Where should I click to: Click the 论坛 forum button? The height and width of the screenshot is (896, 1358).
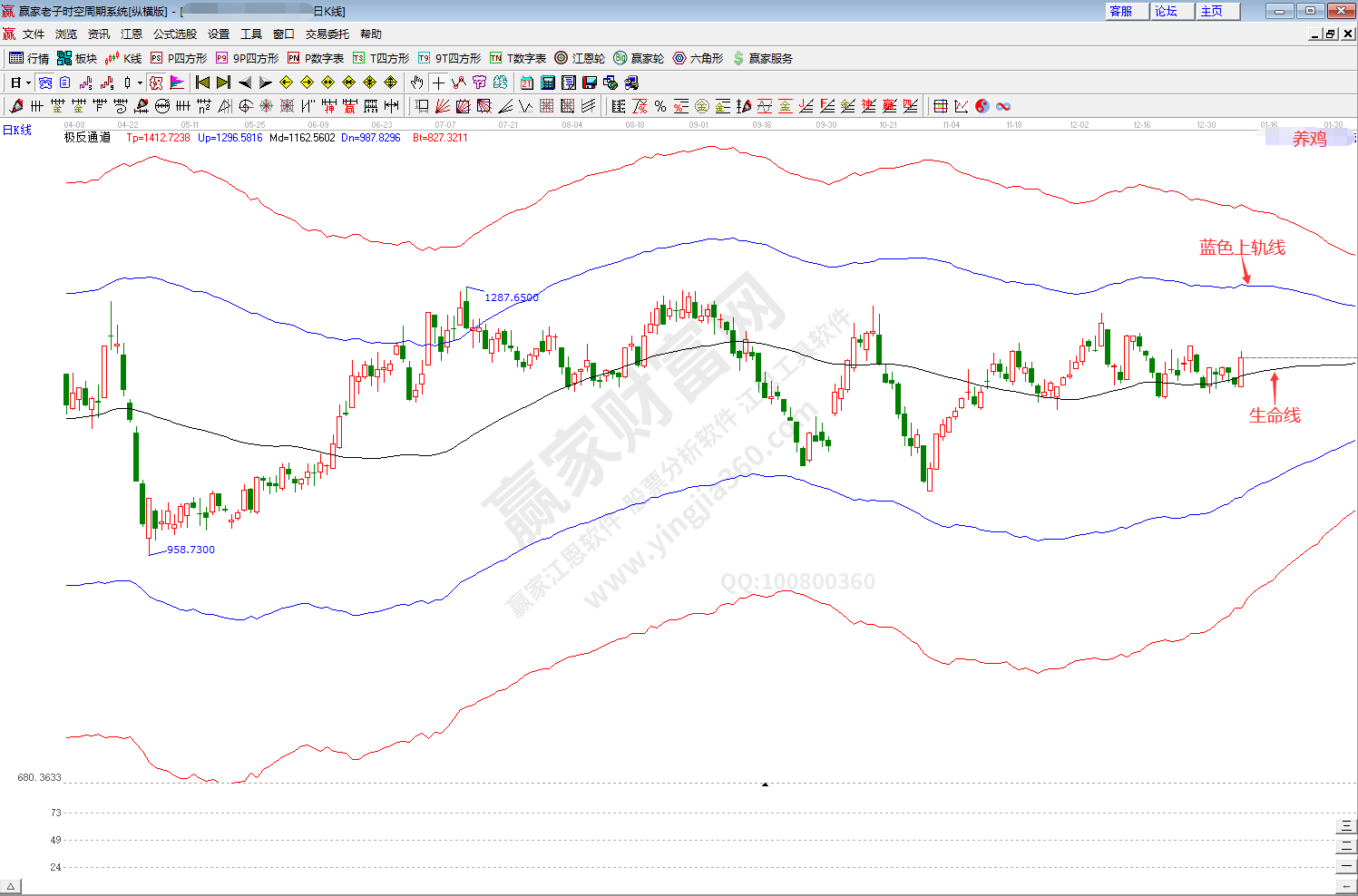[x=1167, y=11]
